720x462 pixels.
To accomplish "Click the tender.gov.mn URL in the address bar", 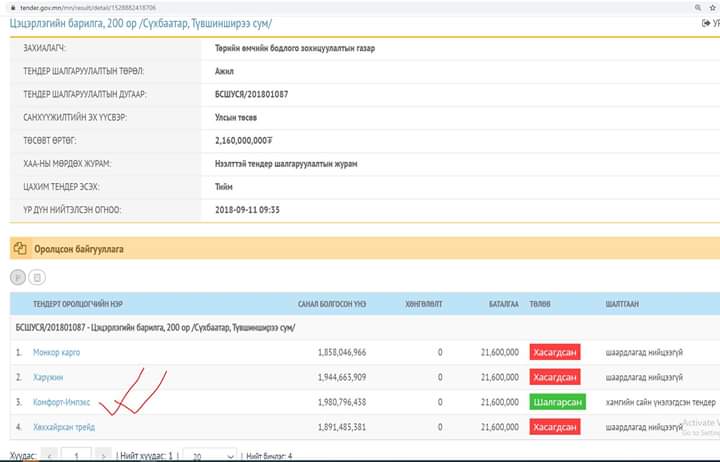I will point(88,8).
